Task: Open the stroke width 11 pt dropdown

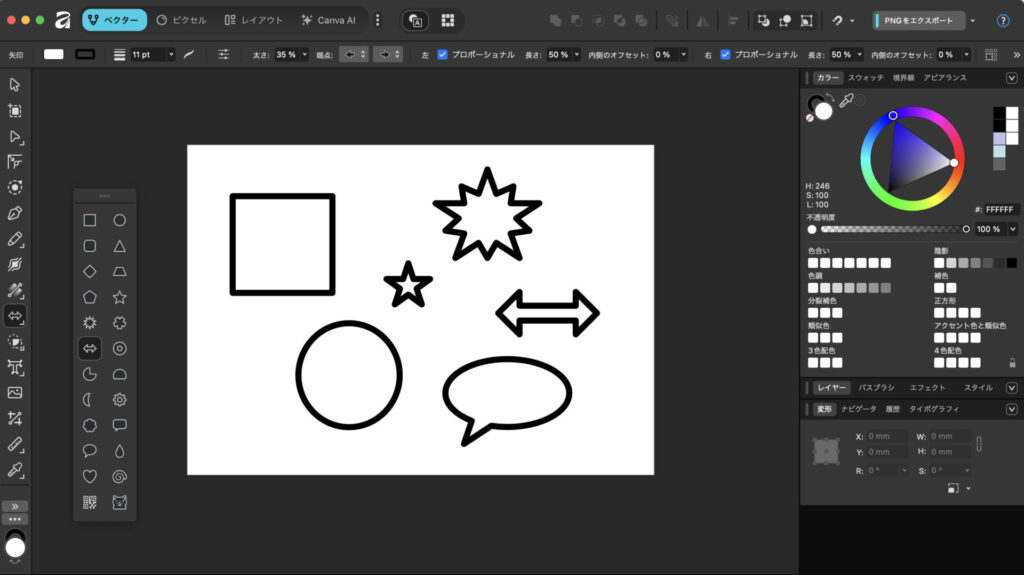Action: [x=171, y=54]
